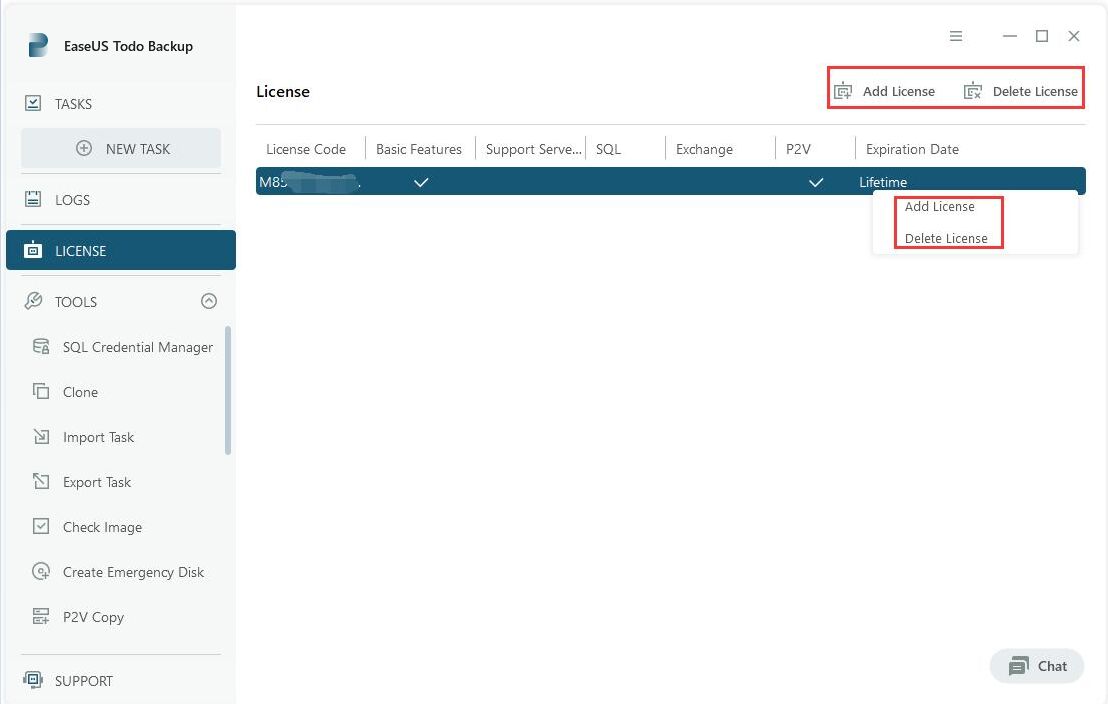
Task: Select the LICENSE section label
Action: point(81,251)
